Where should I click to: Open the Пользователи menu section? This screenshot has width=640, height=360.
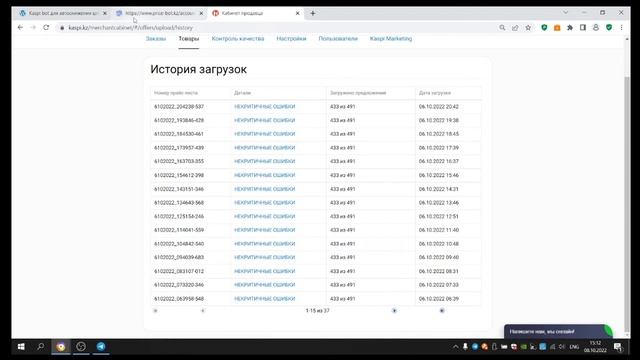[338, 39]
